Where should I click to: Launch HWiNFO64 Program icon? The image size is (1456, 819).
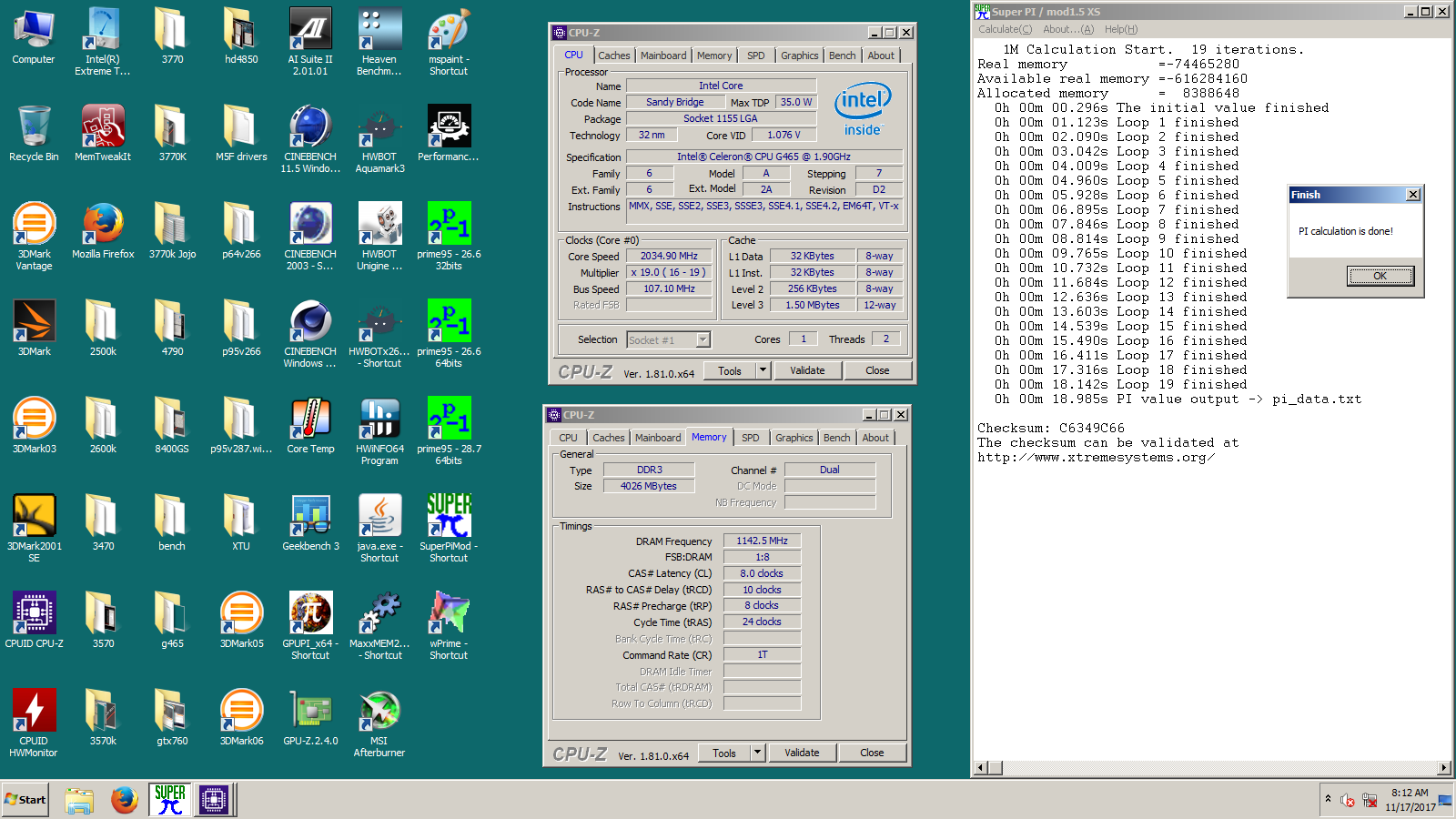point(379,430)
